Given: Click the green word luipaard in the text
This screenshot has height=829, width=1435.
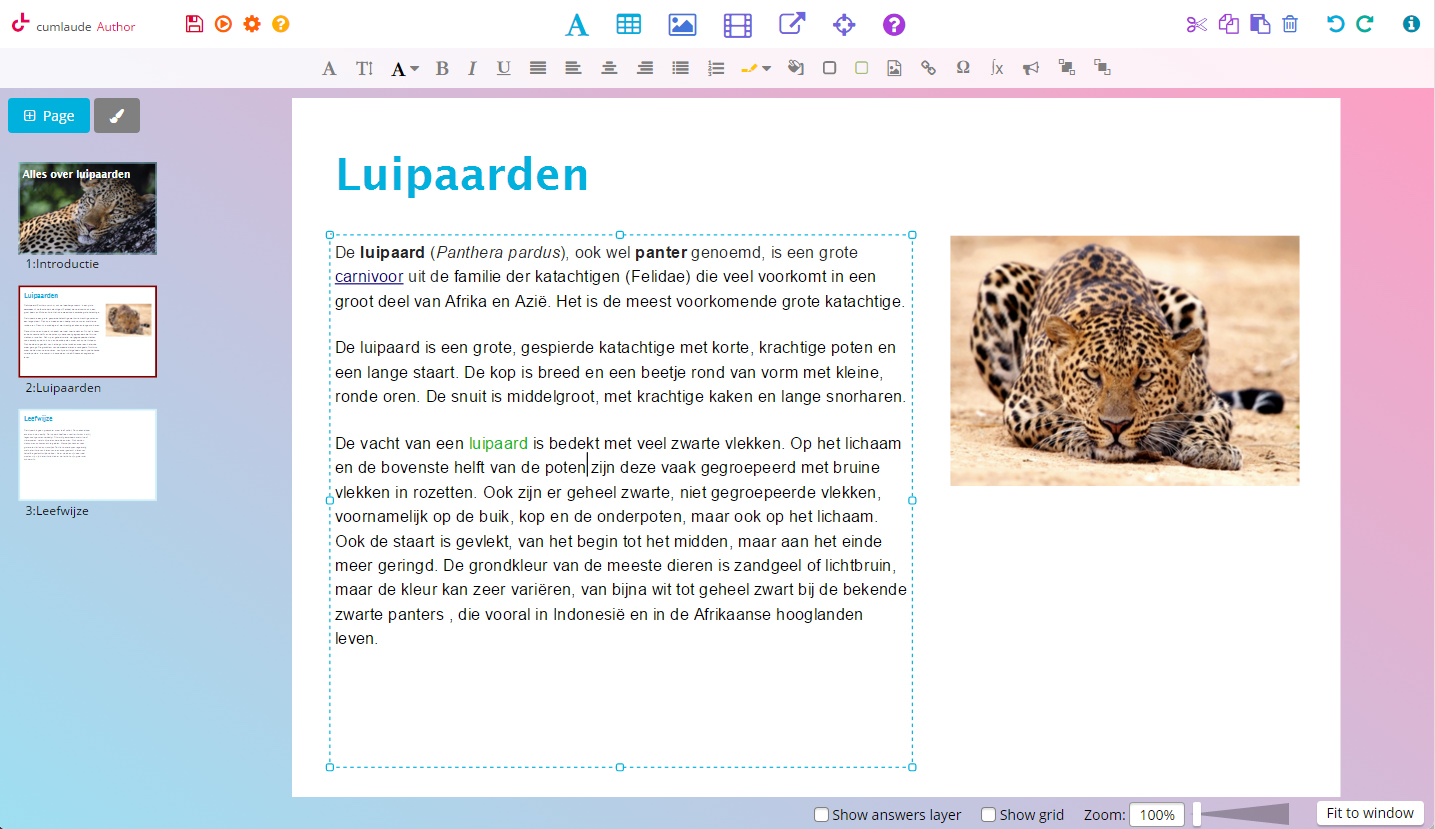Looking at the screenshot, I should (498, 443).
